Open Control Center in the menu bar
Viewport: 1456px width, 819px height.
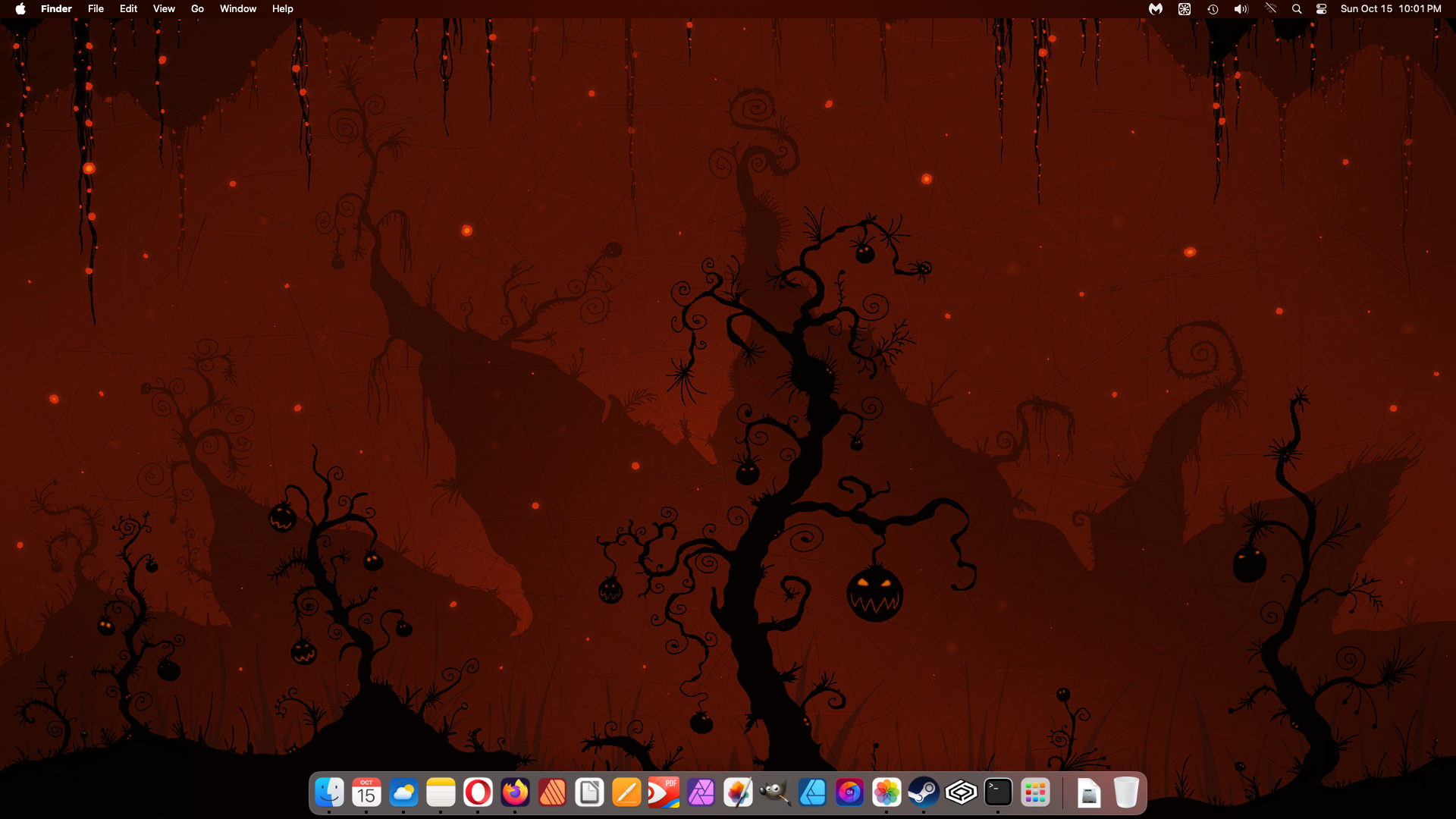pos(1321,9)
